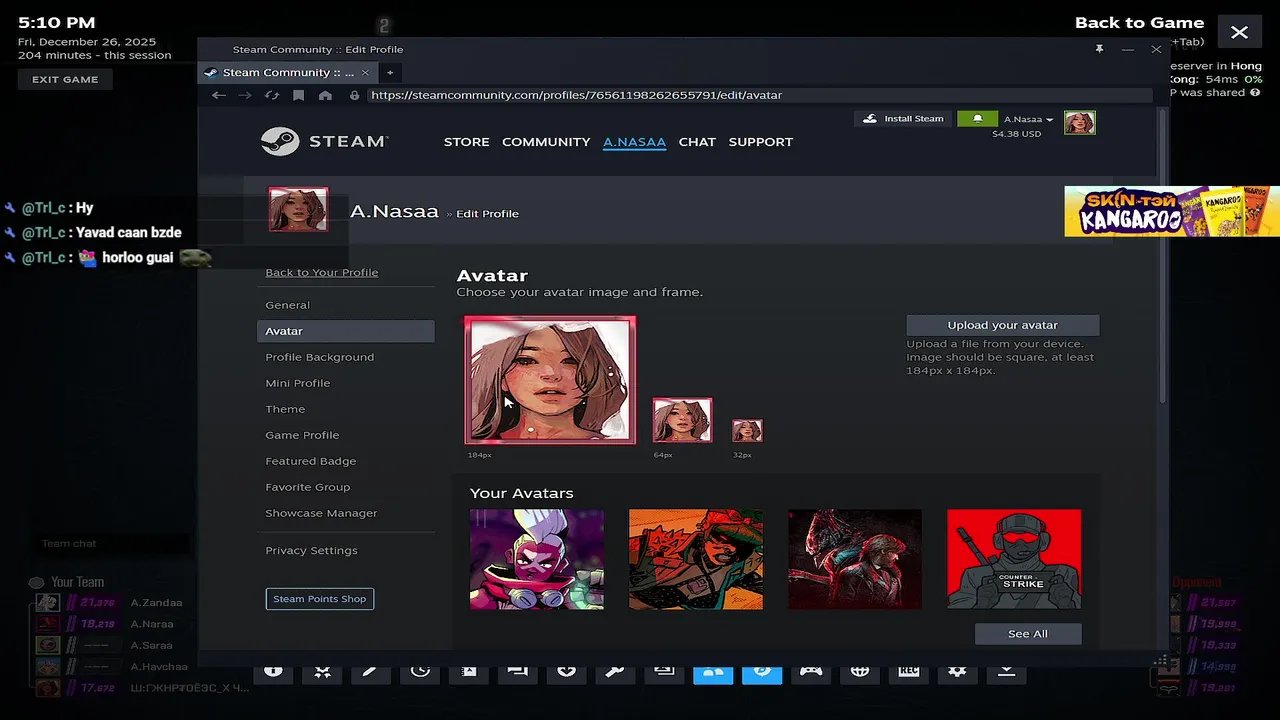Click the large current avatar preview

click(x=550, y=380)
